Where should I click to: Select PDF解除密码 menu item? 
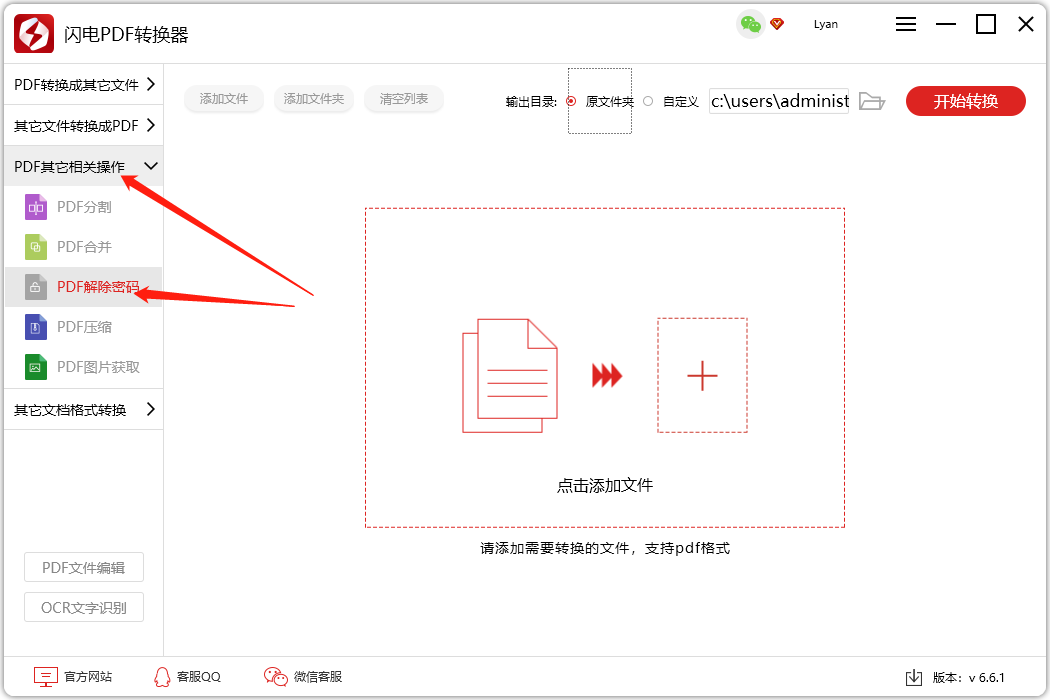coord(84,287)
